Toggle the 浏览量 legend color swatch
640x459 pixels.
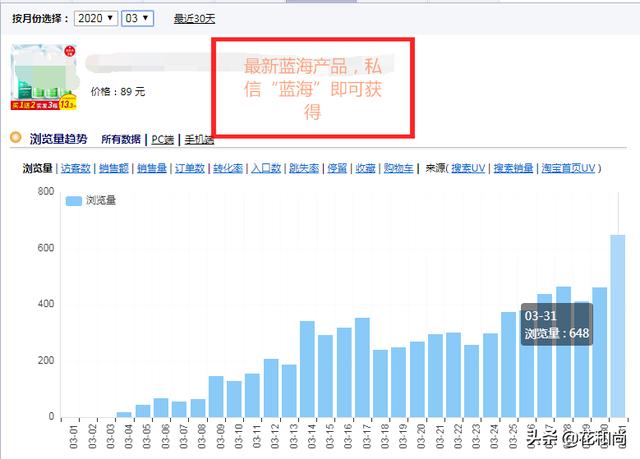click(x=73, y=201)
